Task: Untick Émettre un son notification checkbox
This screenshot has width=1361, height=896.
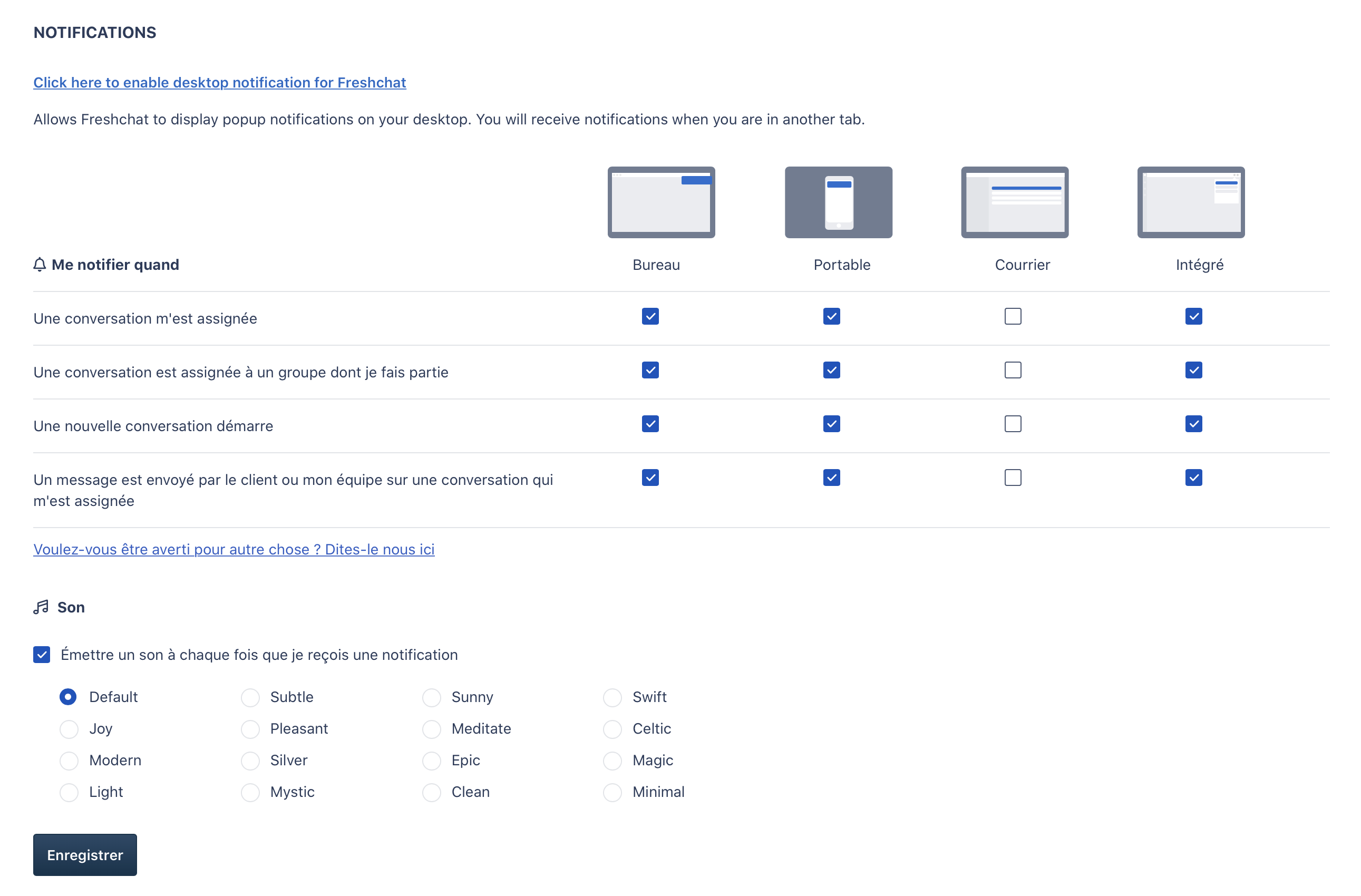Action: (42, 655)
